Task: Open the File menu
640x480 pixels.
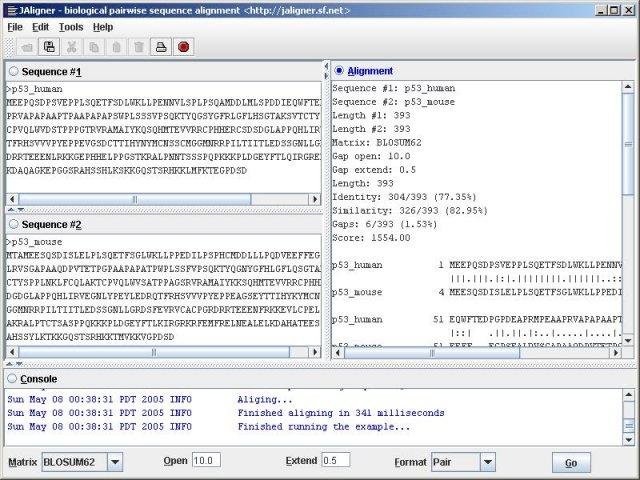Action: (15, 27)
